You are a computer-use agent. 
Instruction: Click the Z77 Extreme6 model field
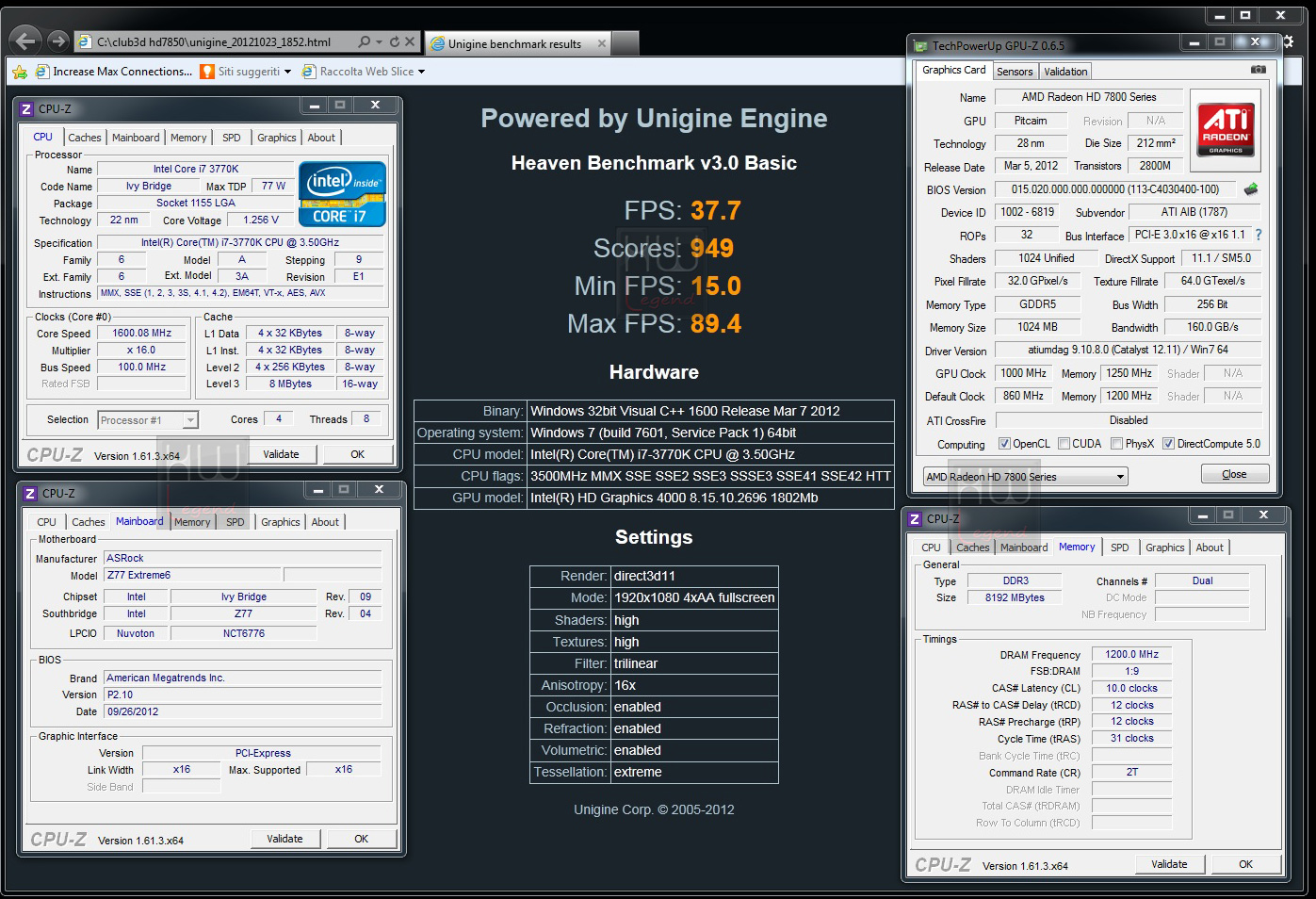pyautogui.click(x=192, y=575)
